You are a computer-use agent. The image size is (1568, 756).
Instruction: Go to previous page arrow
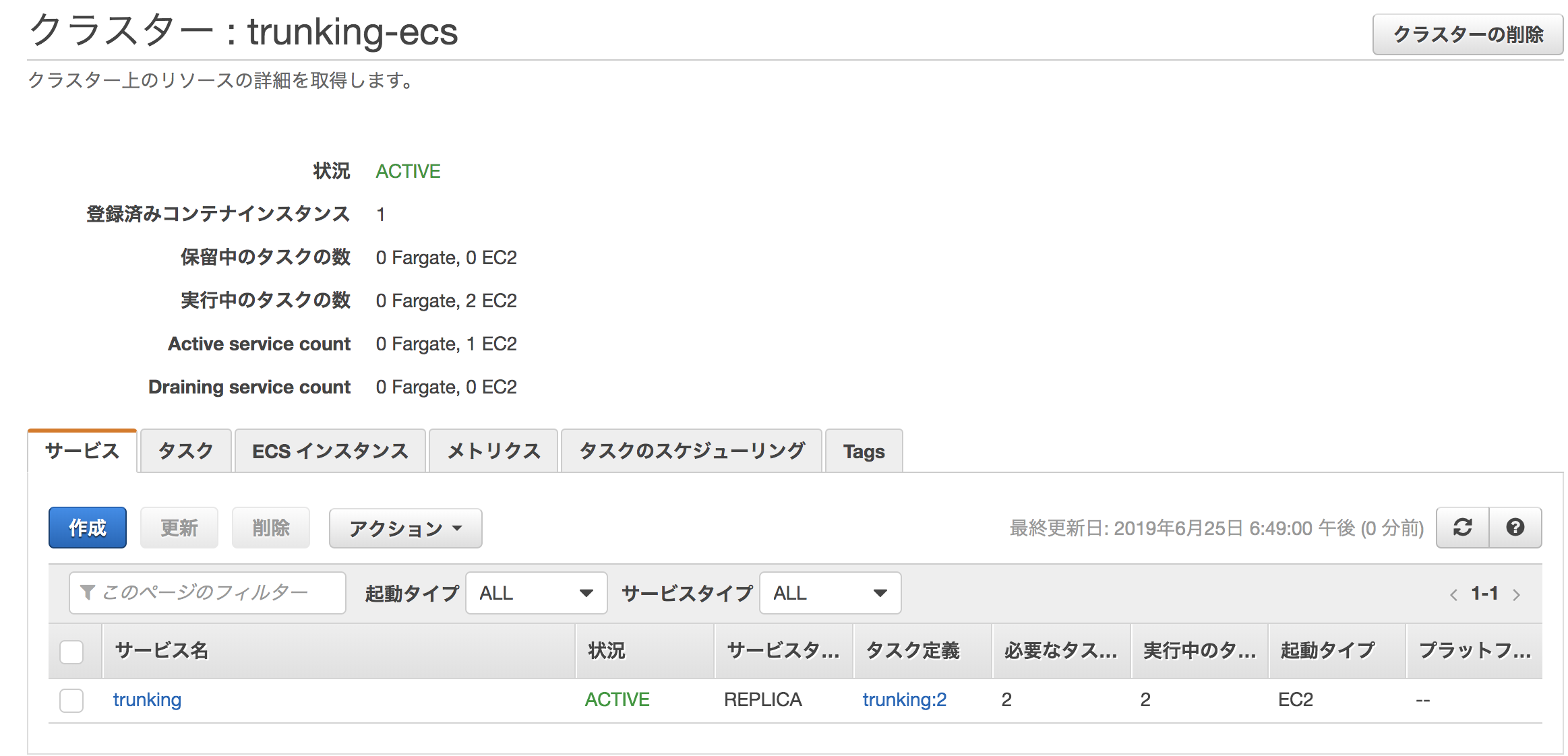tap(1453, 594)
